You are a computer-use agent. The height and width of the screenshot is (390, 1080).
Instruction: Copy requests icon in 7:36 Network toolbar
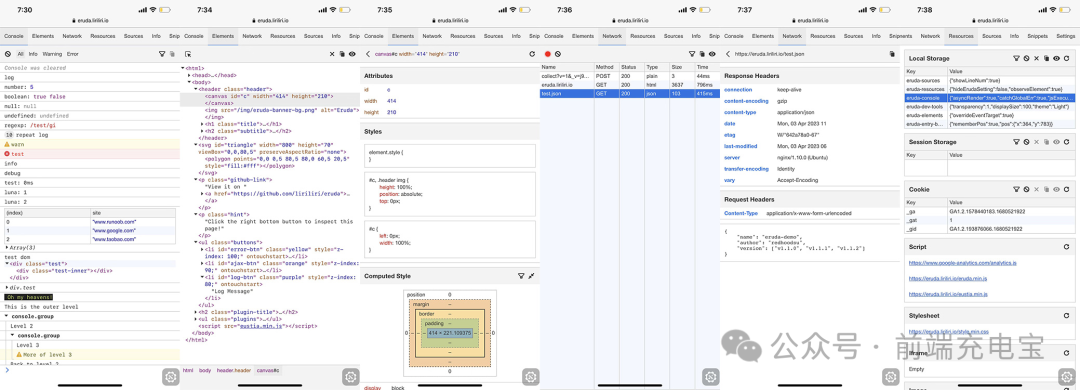point(702,53)
